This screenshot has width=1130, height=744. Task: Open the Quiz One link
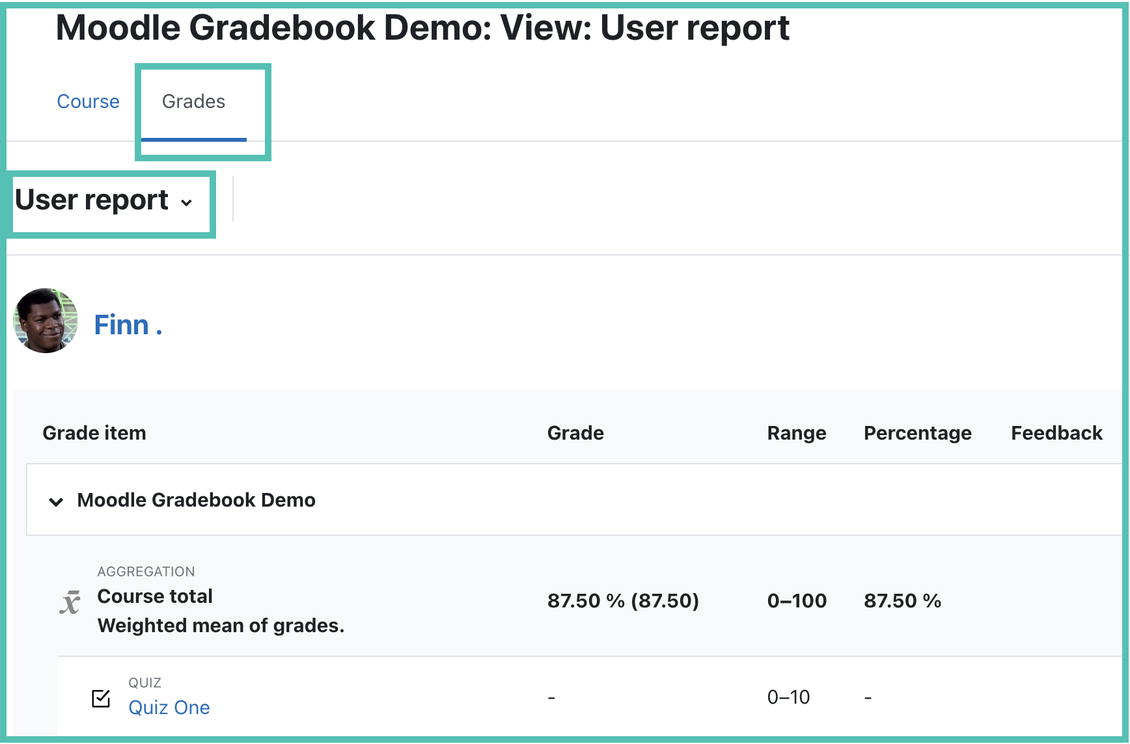point(169,708)
